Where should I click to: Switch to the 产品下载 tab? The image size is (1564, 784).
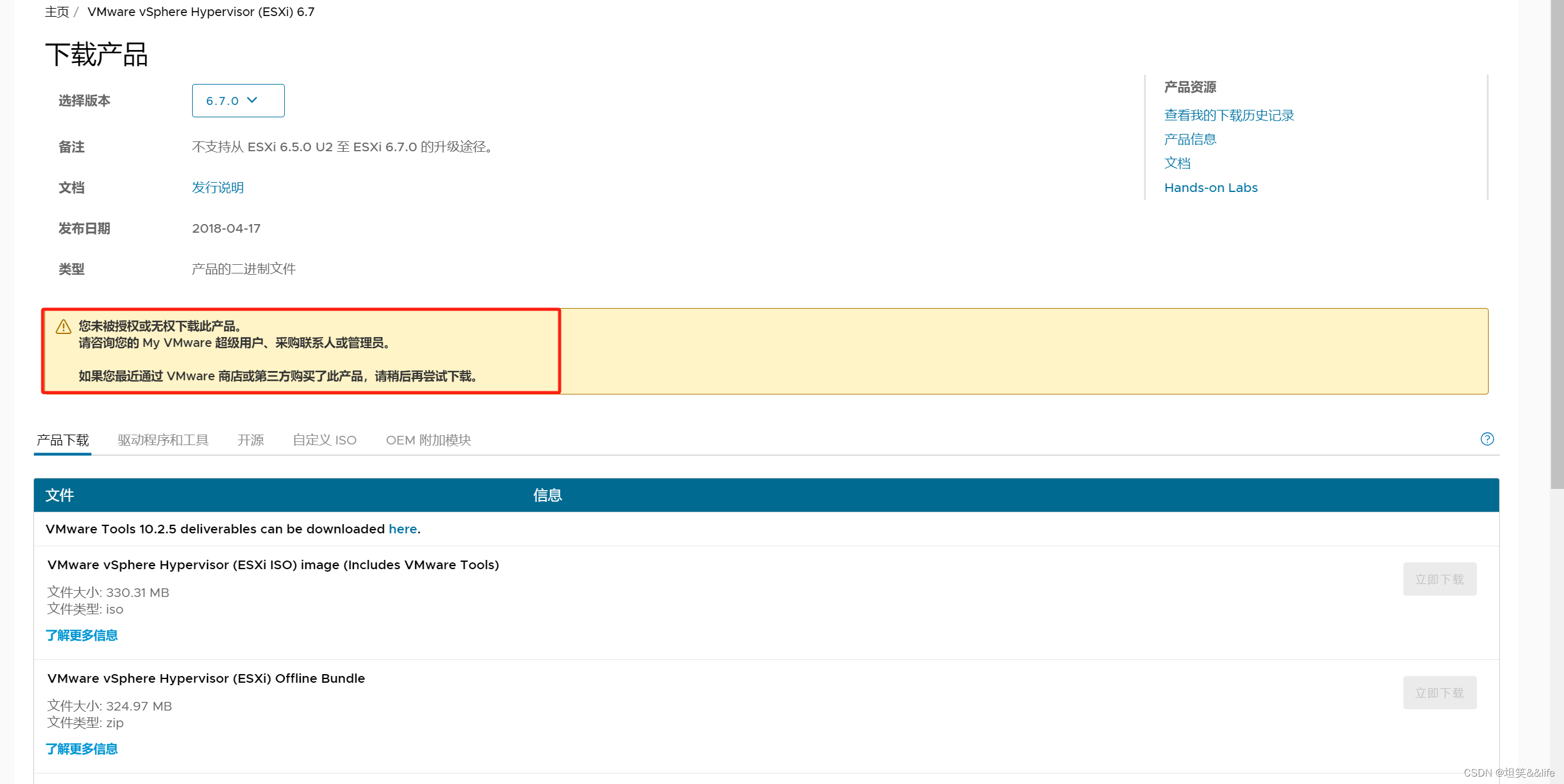pyautogui.click(x=62, y=440)
